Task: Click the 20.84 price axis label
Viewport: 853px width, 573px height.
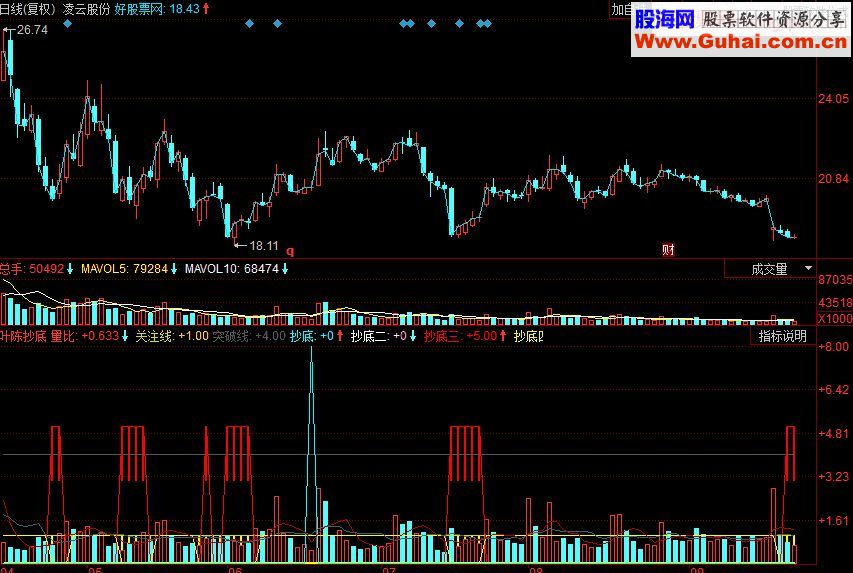Action: [x=833, y=179]
